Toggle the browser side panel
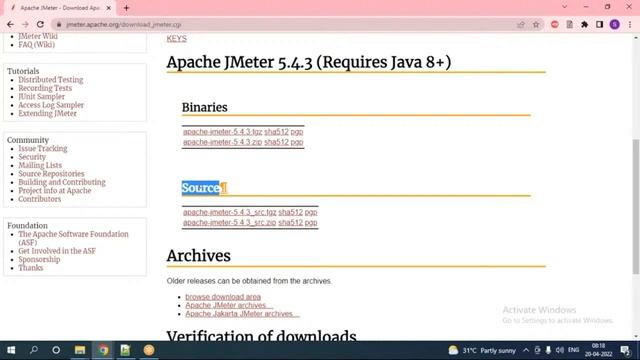Viewport: 640px width, 360px height. coord(599,24)
